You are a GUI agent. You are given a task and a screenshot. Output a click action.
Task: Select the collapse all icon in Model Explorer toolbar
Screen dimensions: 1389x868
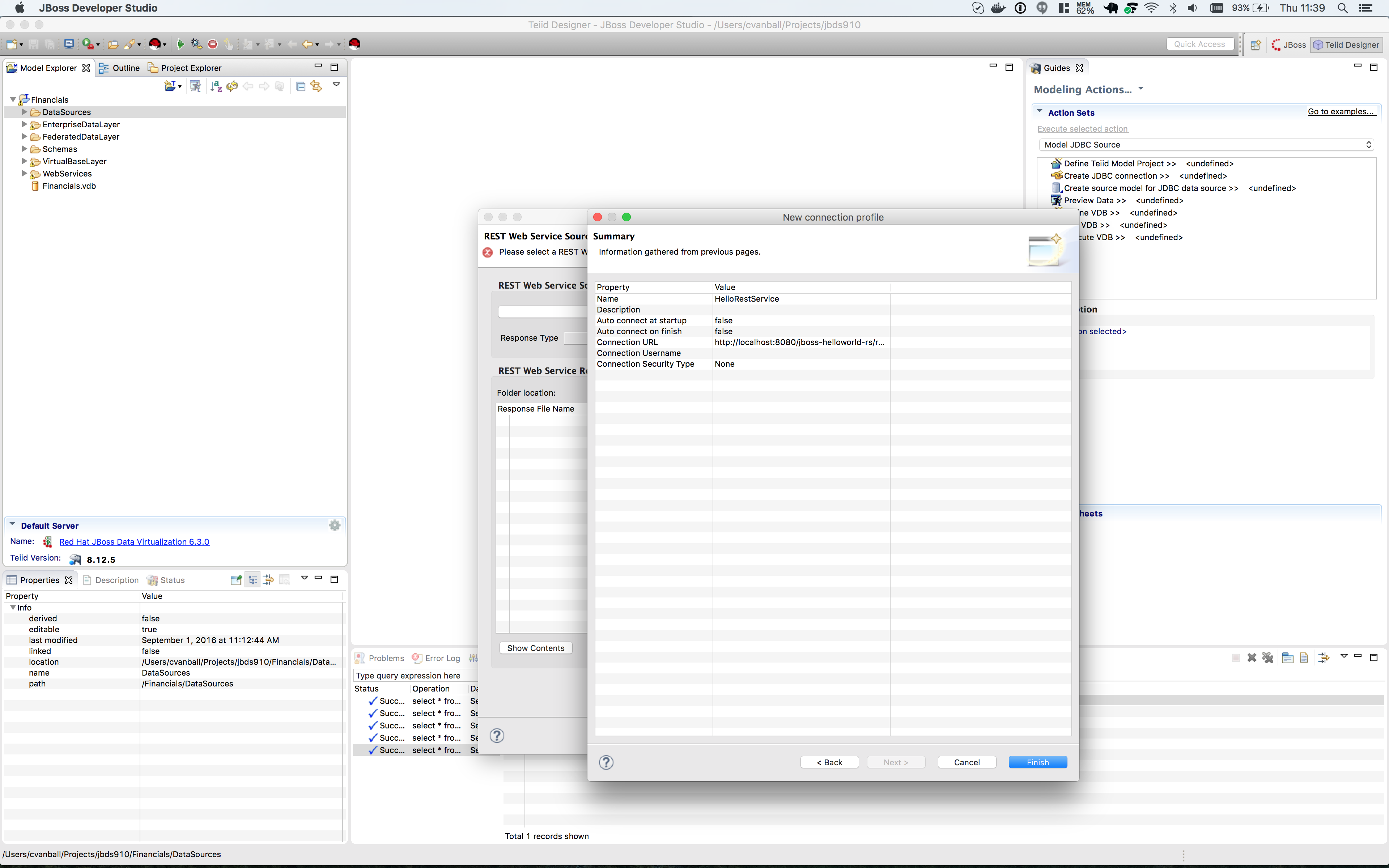click(300, 86)
